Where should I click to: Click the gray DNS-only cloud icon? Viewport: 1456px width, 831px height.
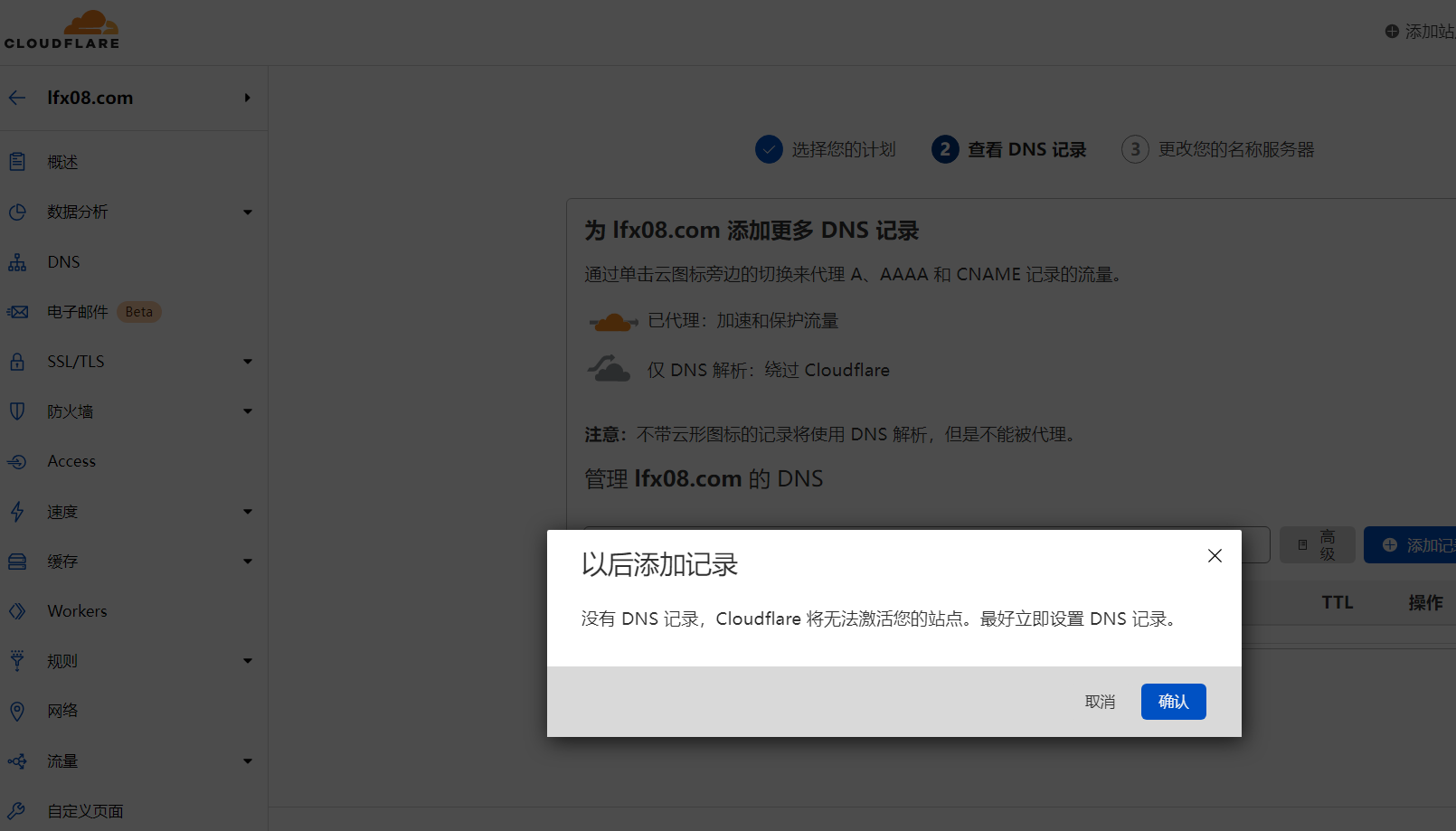click(610, 369)
